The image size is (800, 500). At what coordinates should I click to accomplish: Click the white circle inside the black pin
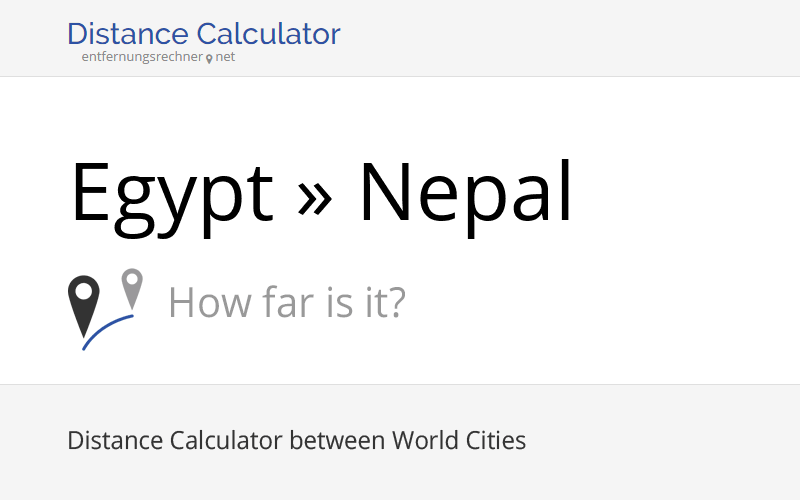(x=84, y=292)
